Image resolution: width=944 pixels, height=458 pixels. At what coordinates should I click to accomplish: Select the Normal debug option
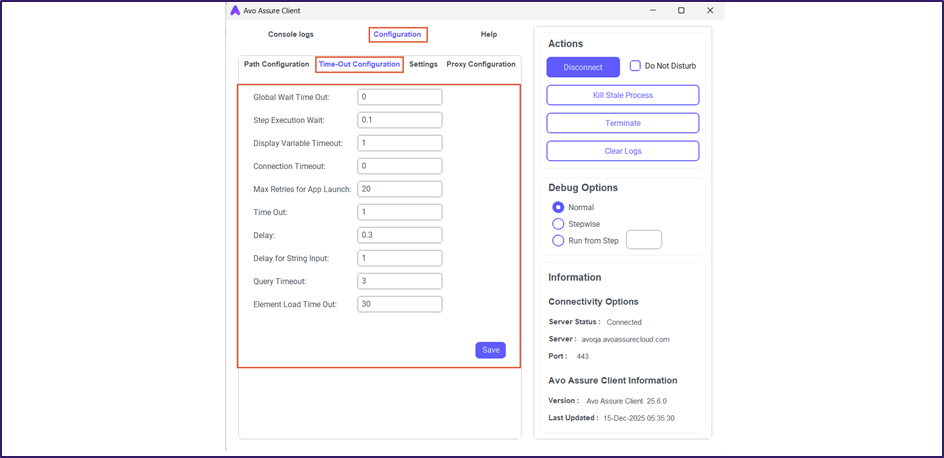[x=558, y=207]
